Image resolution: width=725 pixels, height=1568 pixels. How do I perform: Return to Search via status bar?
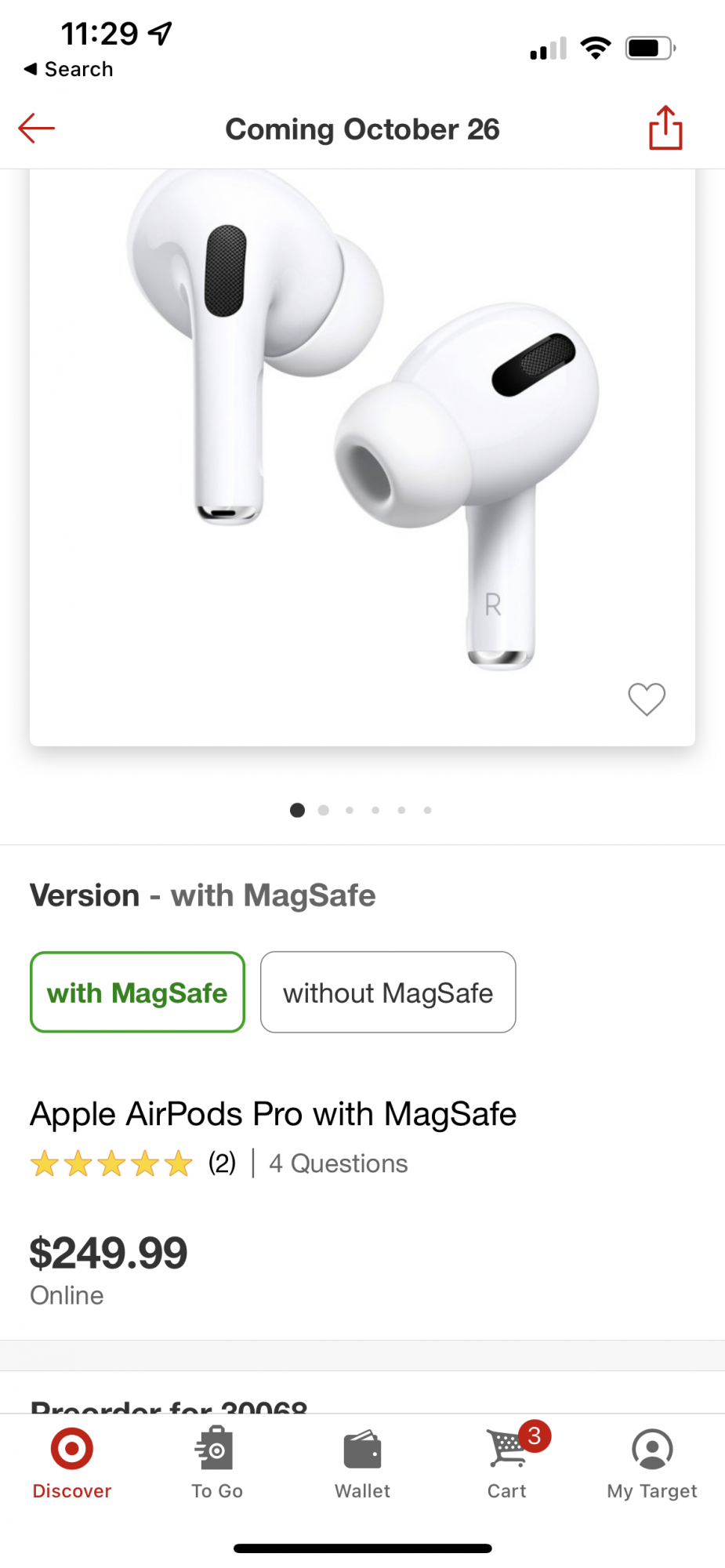(x=69, y=69)
